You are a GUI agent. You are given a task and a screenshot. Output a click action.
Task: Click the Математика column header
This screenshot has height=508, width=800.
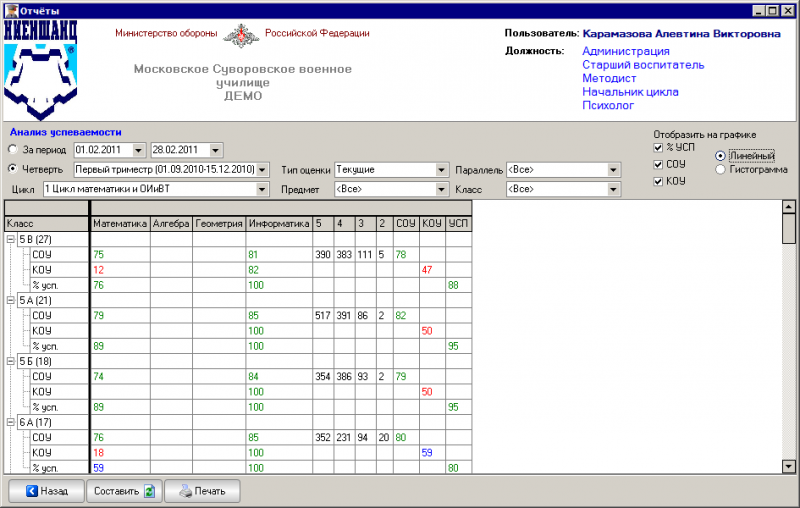click(x=120, y=223)
